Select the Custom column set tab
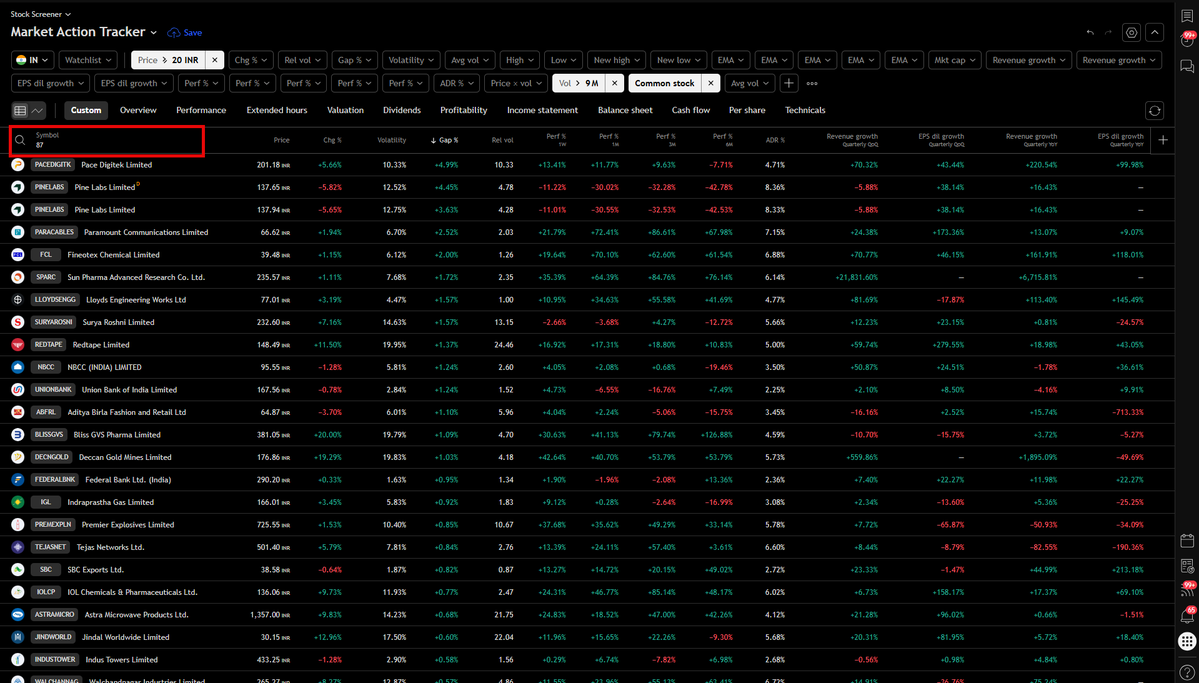1199x683 pixels. [86, 110]
